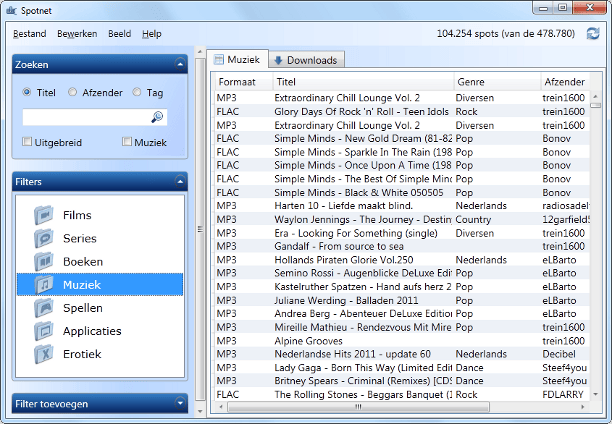Image resolution: width=612 pixels, height=424 pixels.
Task: Click the spot list vertical scrollbar thumb
Action: pyautogui.click(x=595, y=105)
